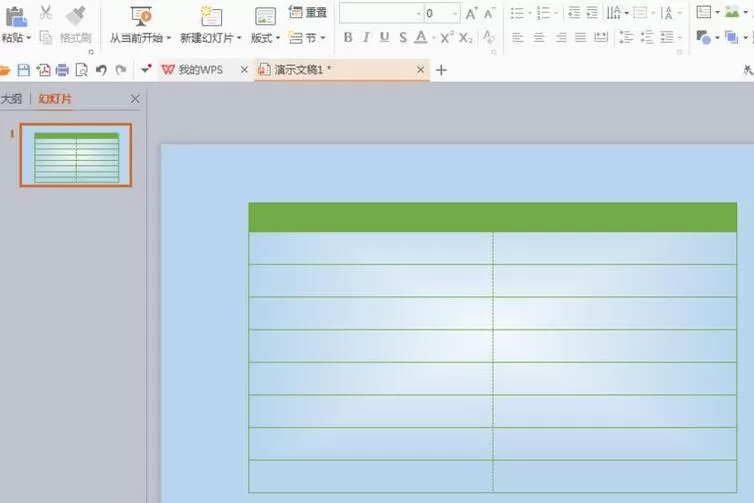Open the font name combo box

click(x=381, y=13)
